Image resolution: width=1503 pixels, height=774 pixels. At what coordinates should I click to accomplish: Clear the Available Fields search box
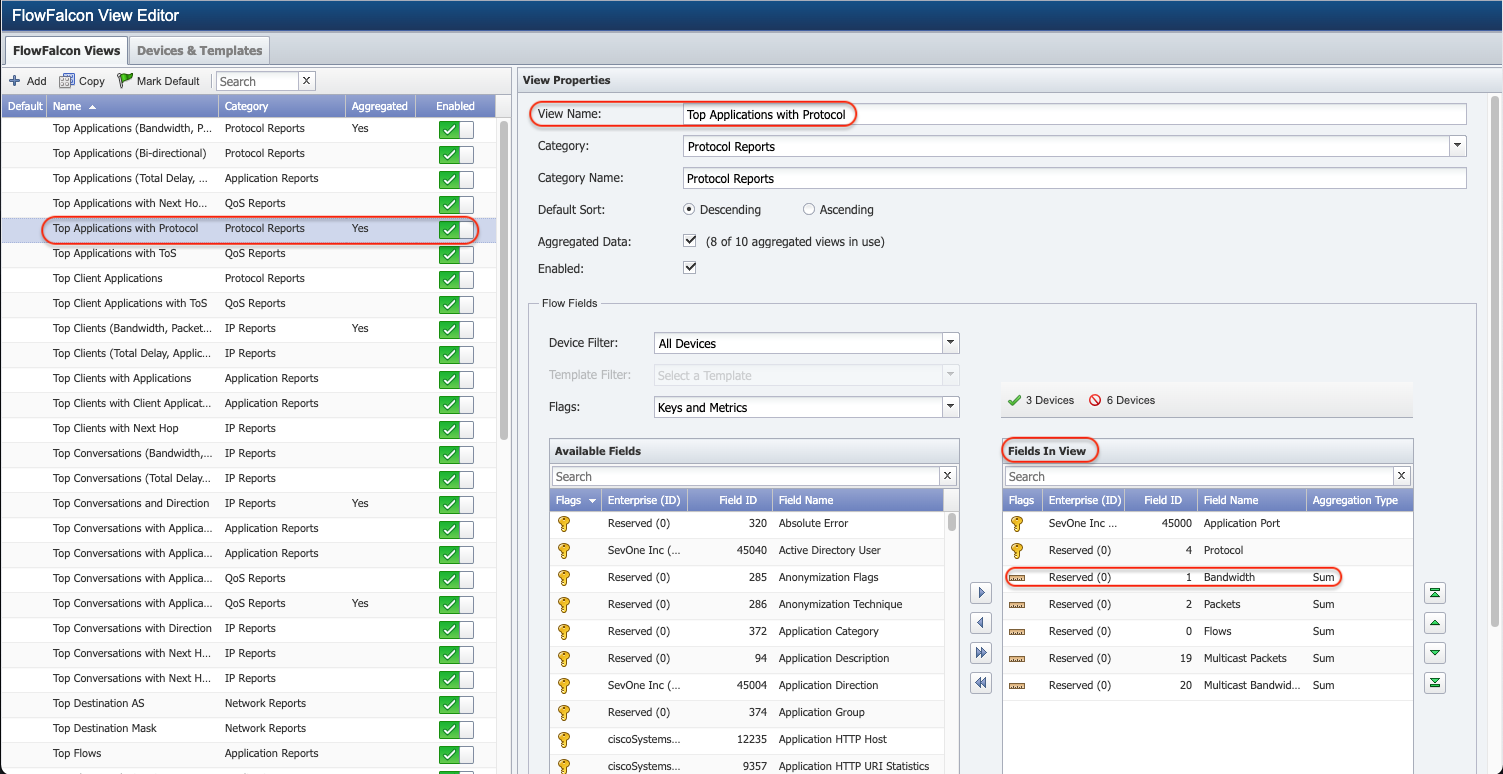[948, 477]
